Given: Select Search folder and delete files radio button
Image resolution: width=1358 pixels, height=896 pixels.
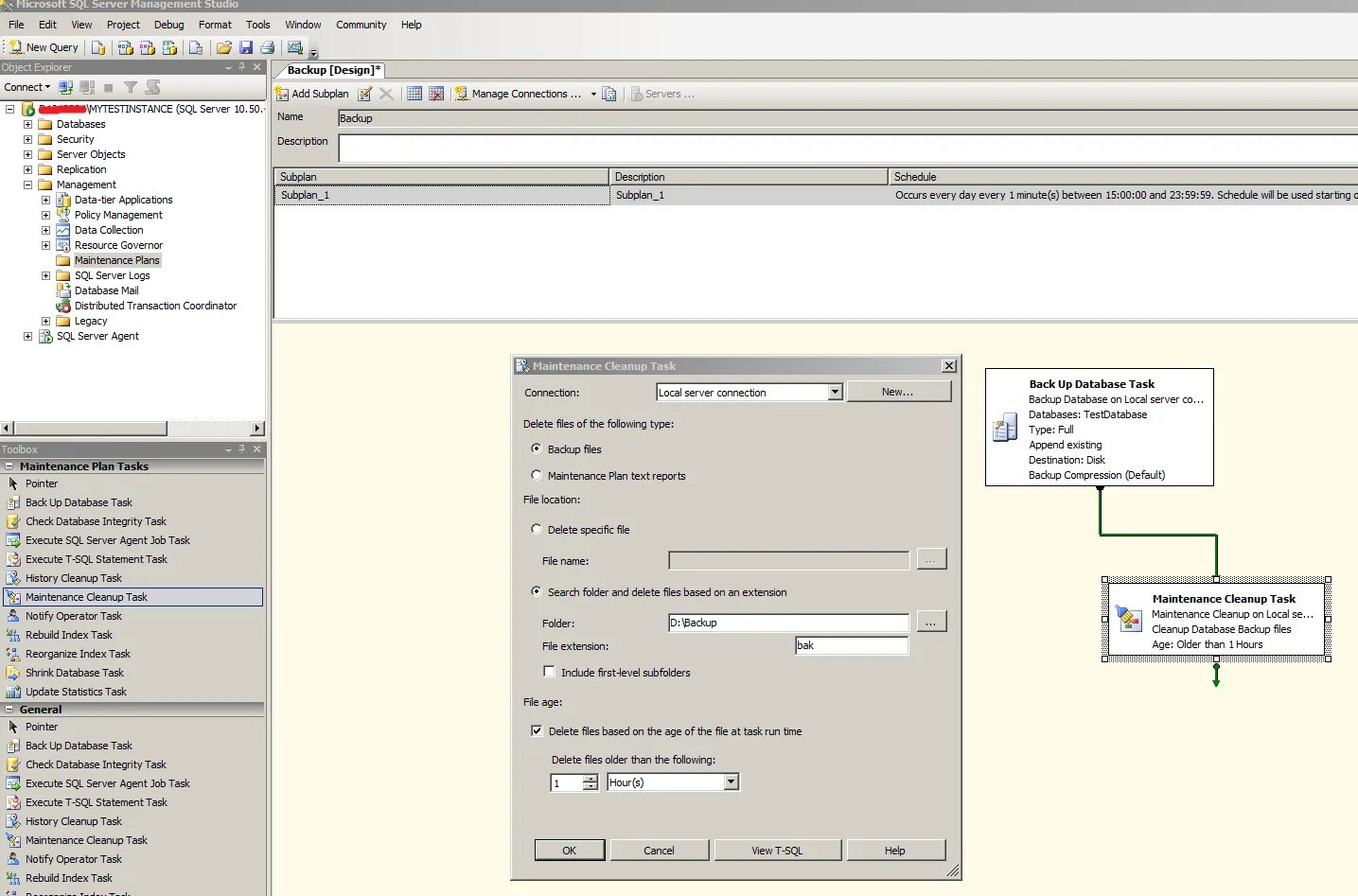Looking at the screenshot, I should (x=537, y=591).
